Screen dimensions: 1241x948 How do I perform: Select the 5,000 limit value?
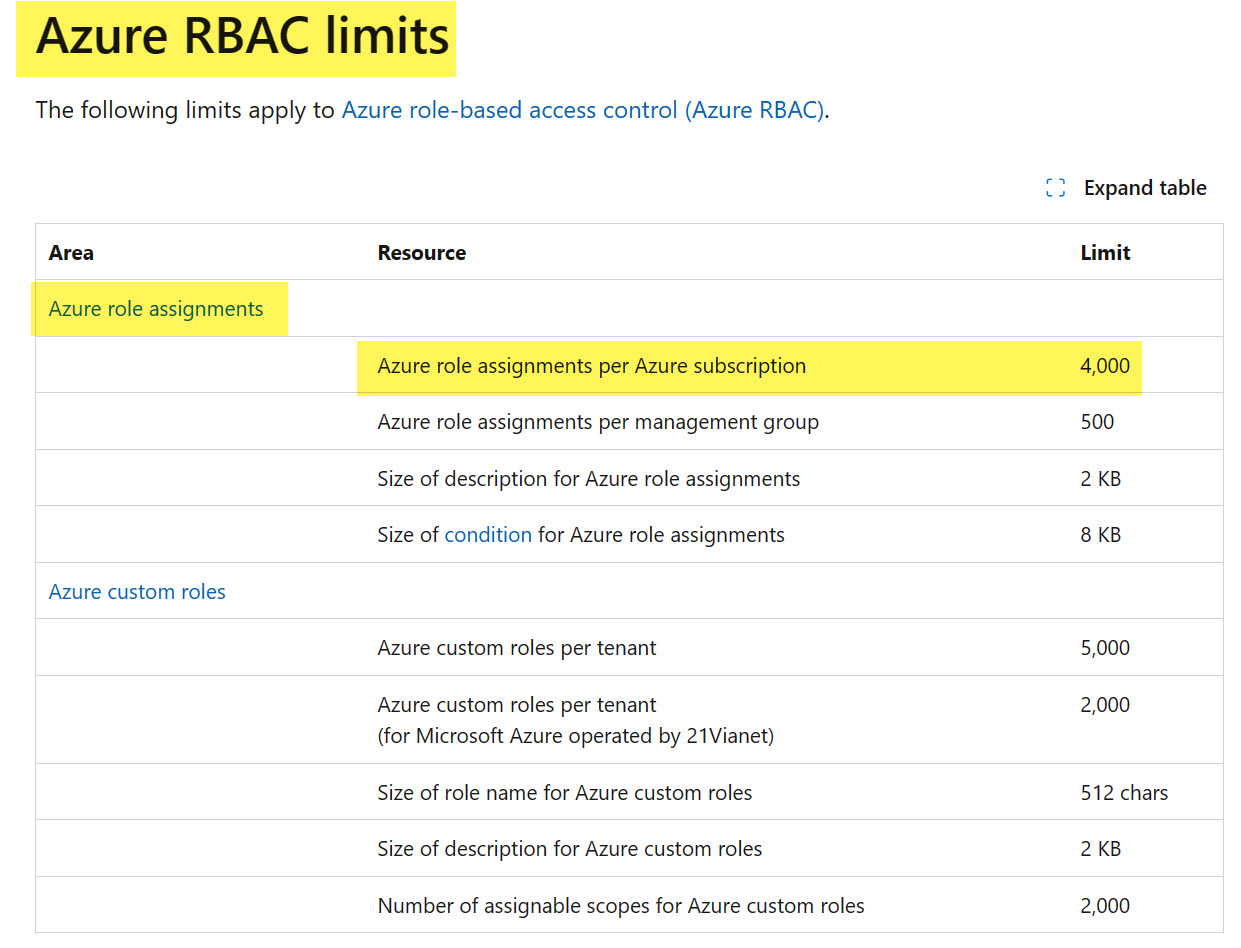point(1105,648)
